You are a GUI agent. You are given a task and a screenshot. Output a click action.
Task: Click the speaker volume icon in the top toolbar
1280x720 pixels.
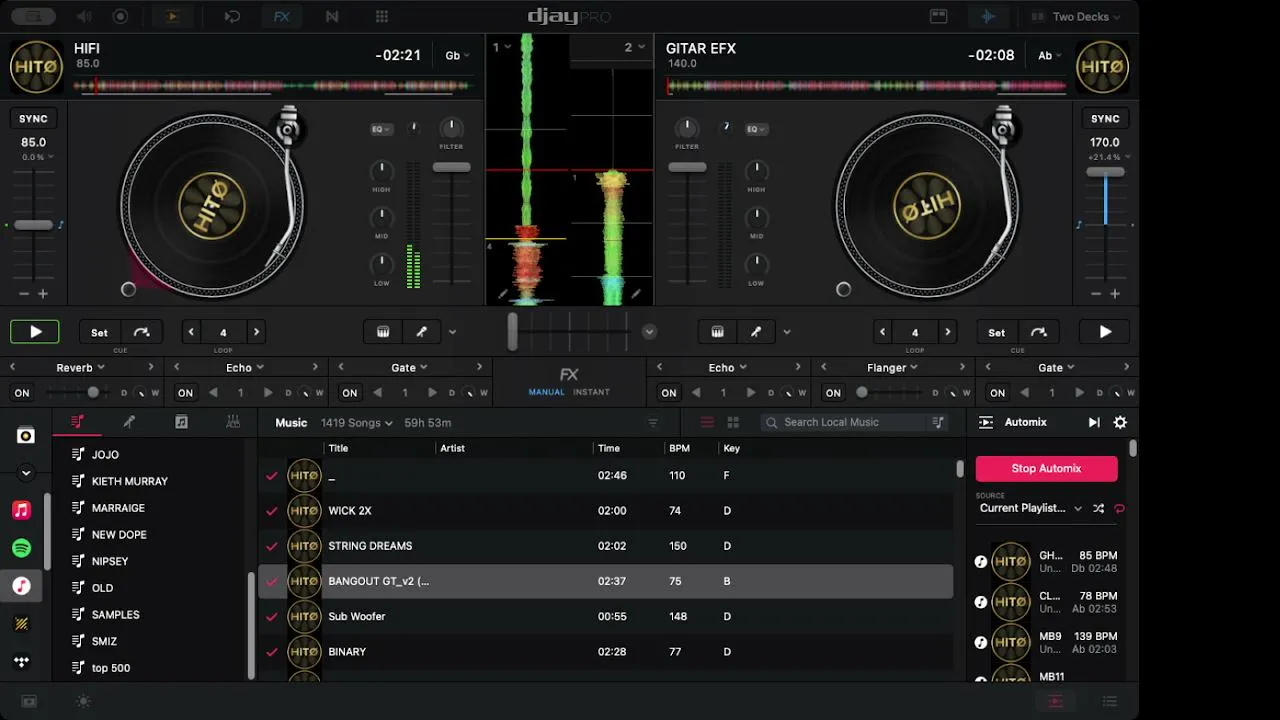[84, 16]
